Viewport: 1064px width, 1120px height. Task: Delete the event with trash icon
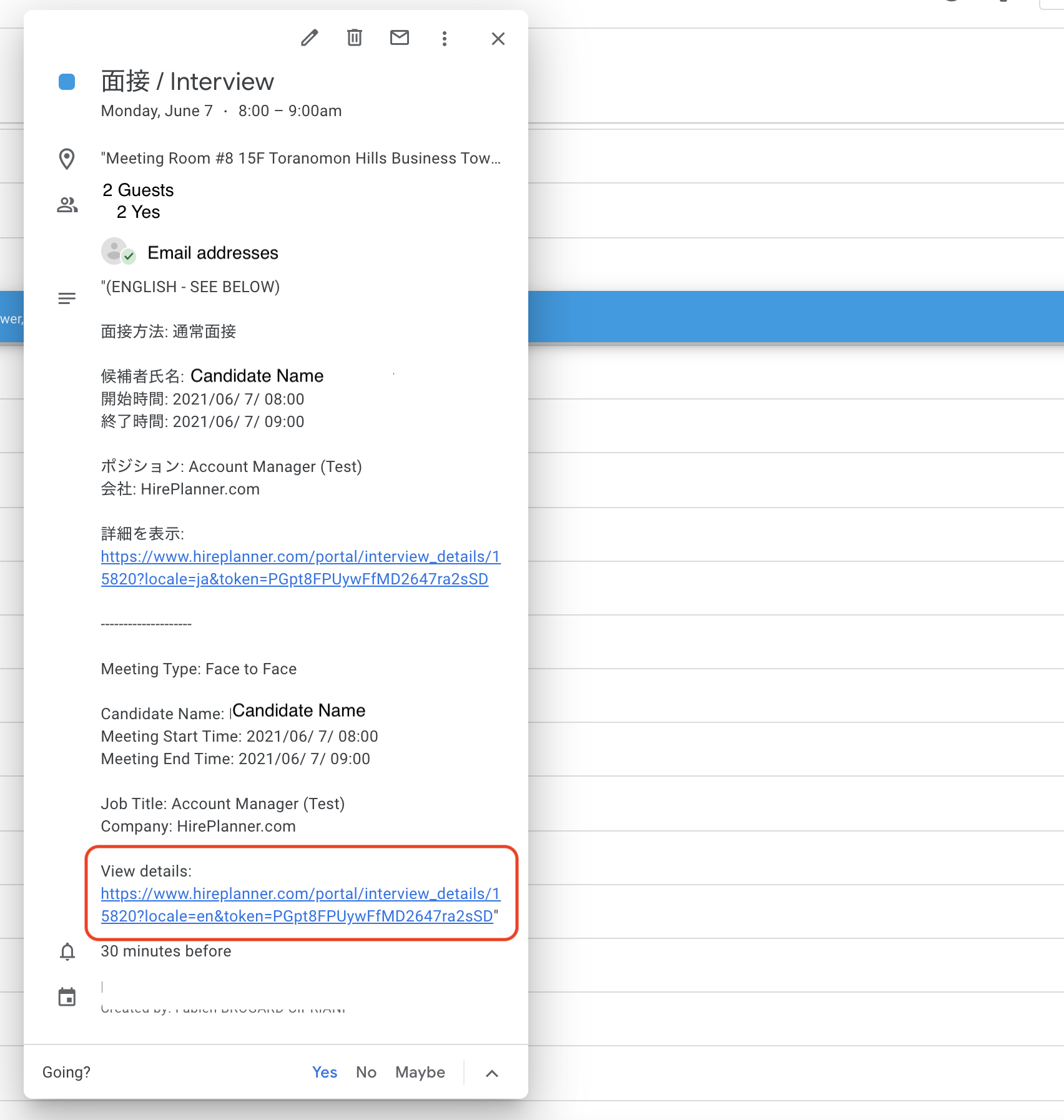click(355, 38)
